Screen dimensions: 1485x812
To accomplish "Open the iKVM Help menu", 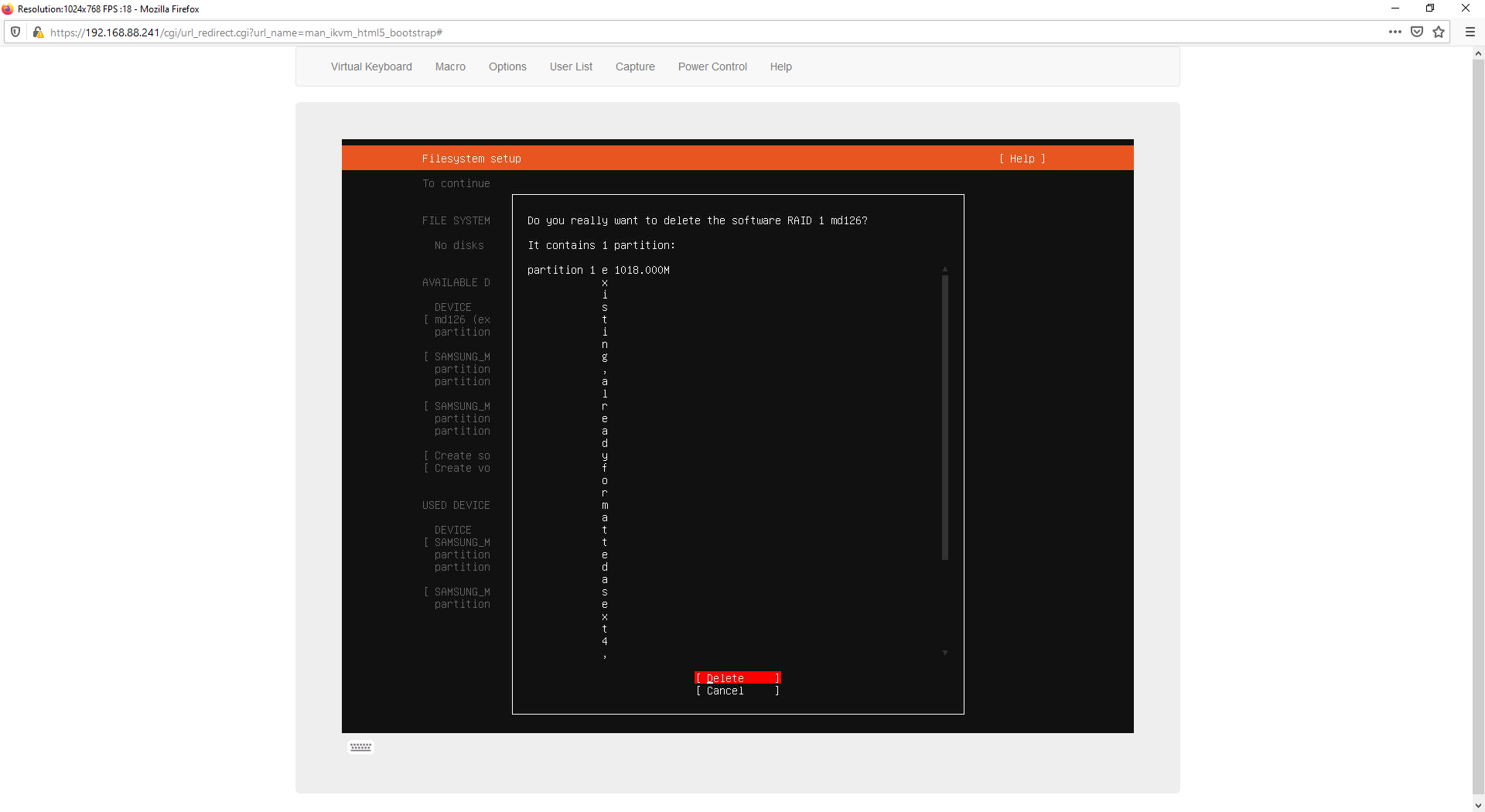I will [780, 67].
